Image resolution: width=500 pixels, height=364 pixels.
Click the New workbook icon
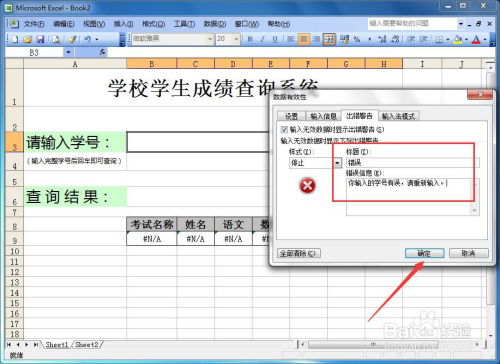coord(15,39)
